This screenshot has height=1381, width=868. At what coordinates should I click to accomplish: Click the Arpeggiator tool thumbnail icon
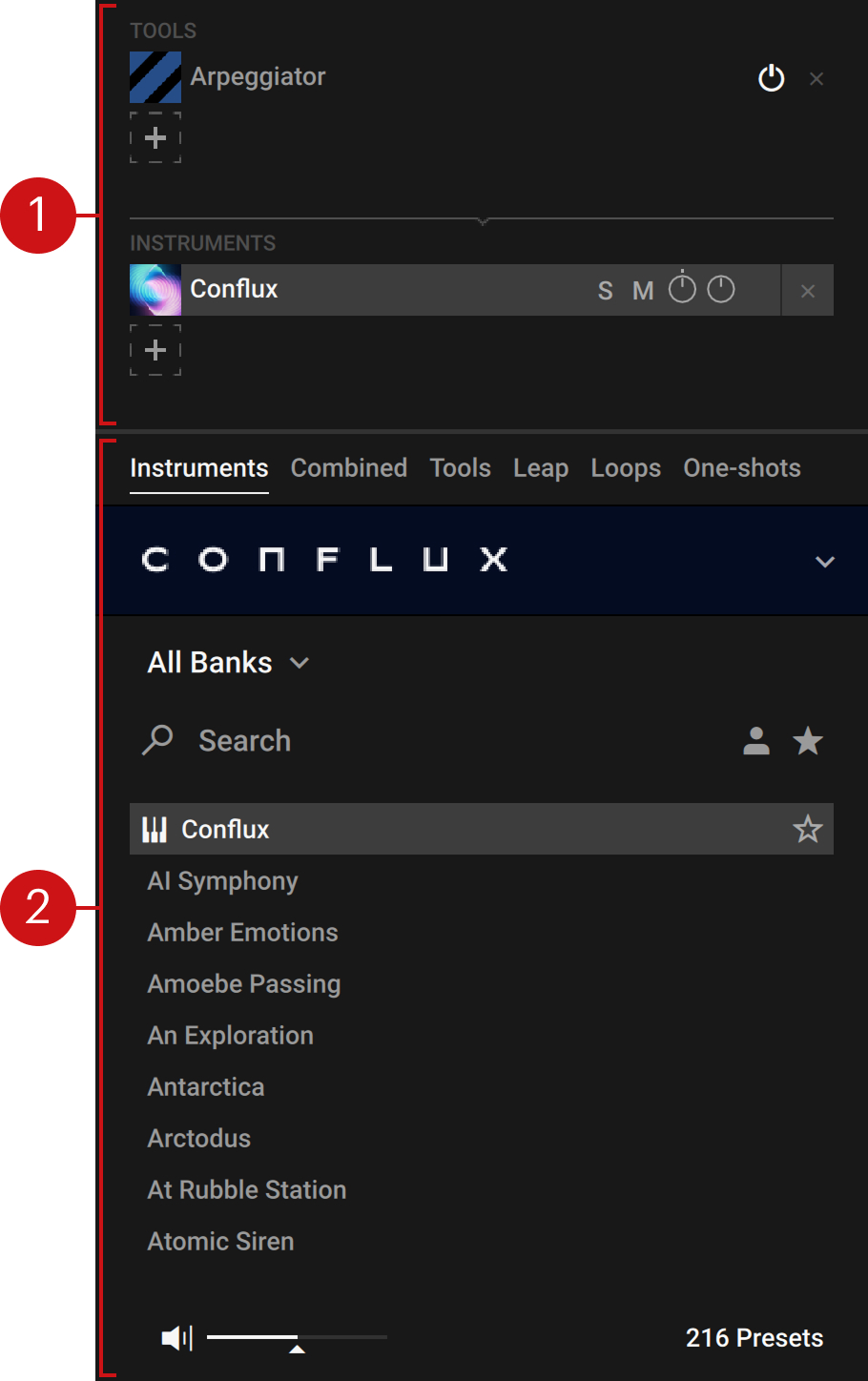155,77
